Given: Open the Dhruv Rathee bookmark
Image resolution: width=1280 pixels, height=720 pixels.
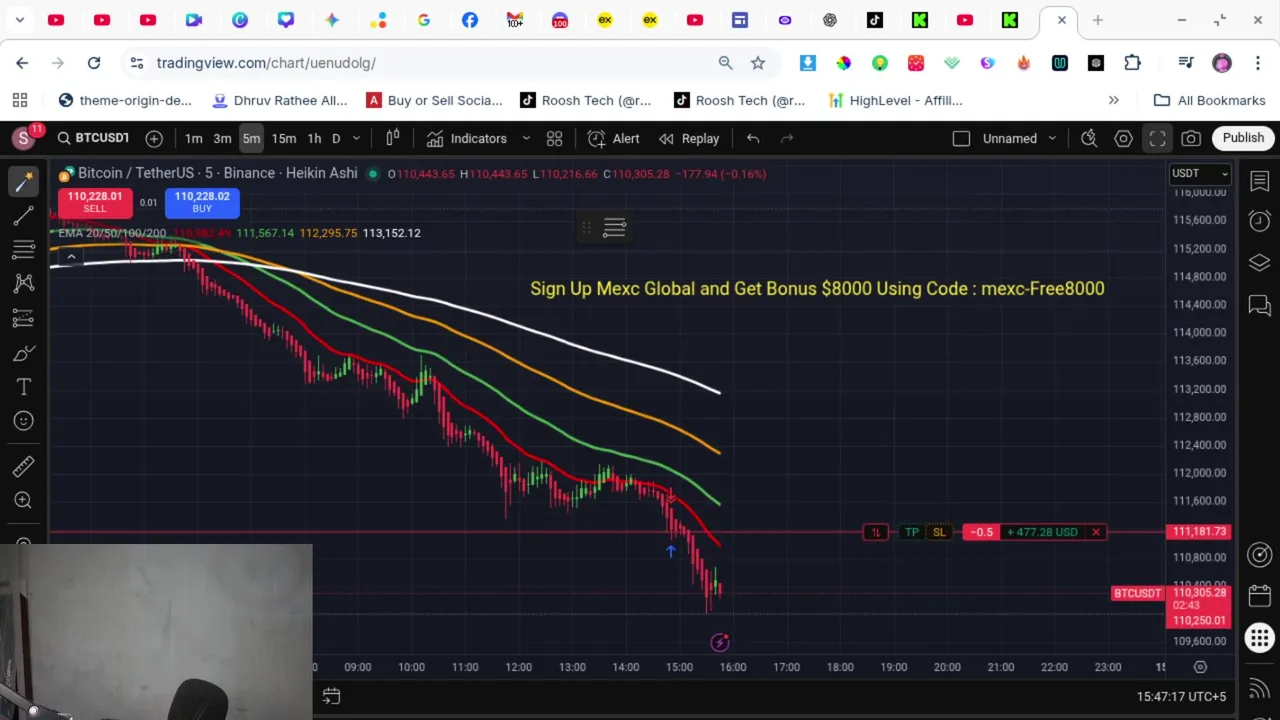Looking at the screenshot, I should tap(280, 100).
